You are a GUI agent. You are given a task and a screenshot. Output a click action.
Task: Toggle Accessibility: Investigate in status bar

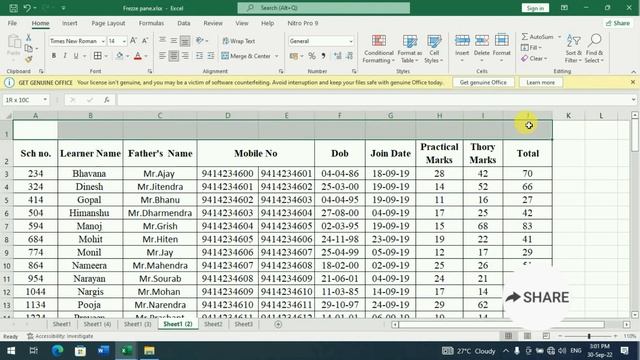click(x=60, y=336)
